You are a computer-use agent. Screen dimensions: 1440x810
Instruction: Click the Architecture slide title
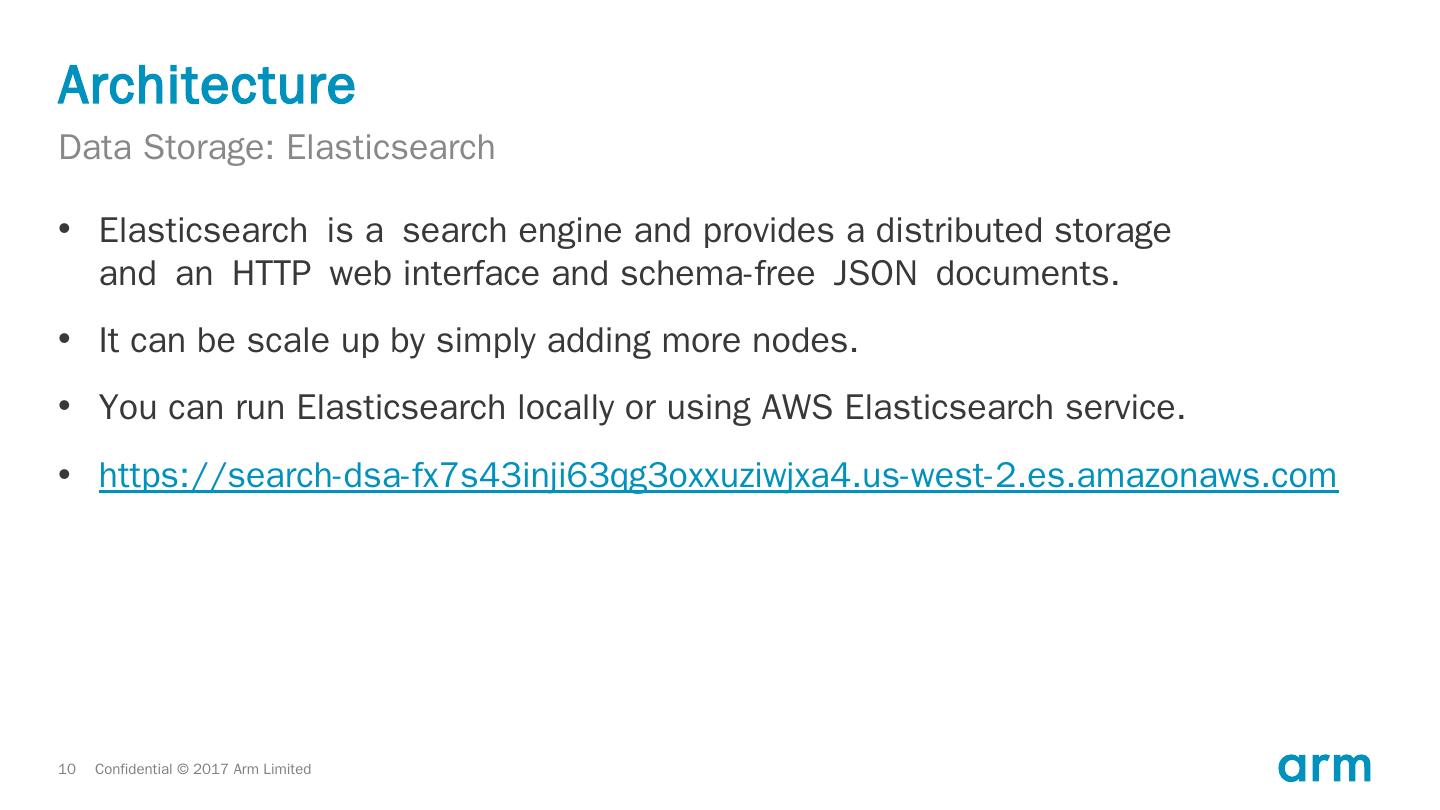coord(207,85)
